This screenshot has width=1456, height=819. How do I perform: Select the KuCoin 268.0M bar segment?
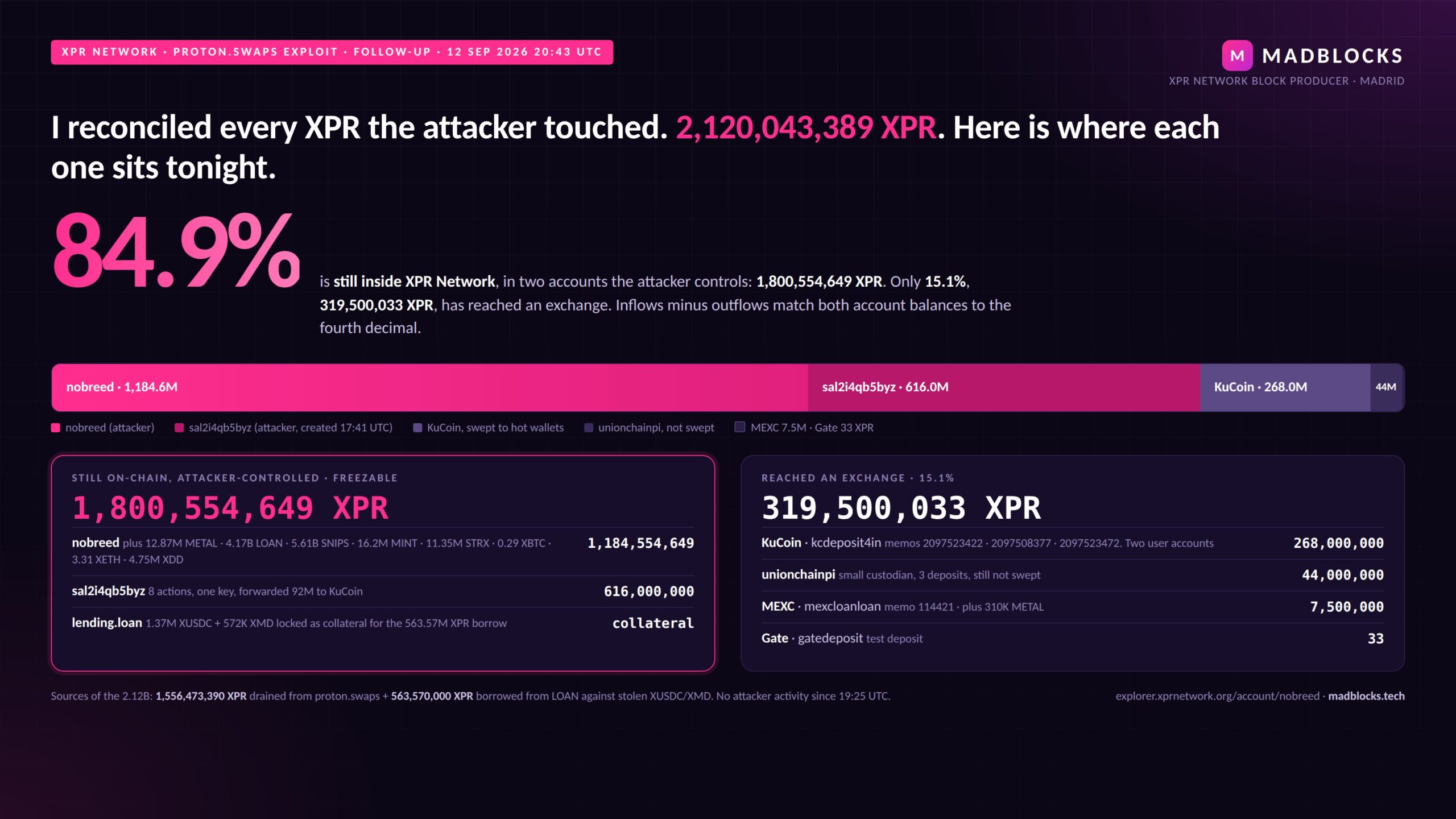pyautogui.click(x=1285, y=387)
